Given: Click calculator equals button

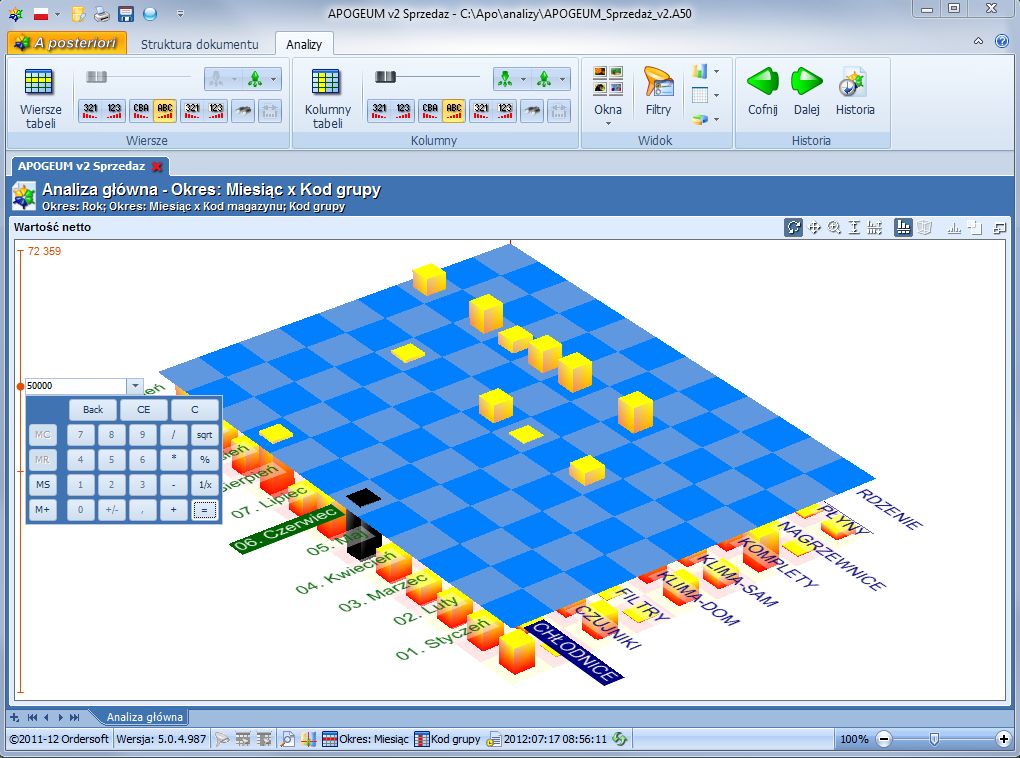Looking at the screenshot, I should [x=204, y=510].
